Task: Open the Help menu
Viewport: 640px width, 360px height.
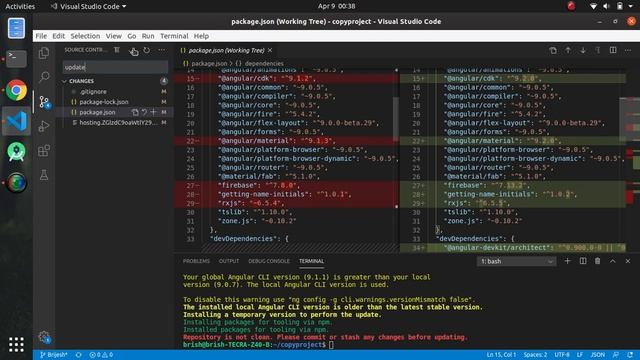Action: 201,36
